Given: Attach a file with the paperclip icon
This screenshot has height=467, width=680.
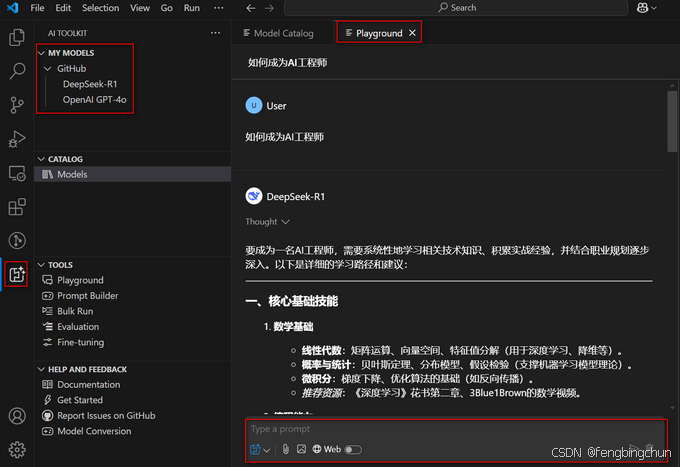Looking at the screenshot, I should point(285,449).
